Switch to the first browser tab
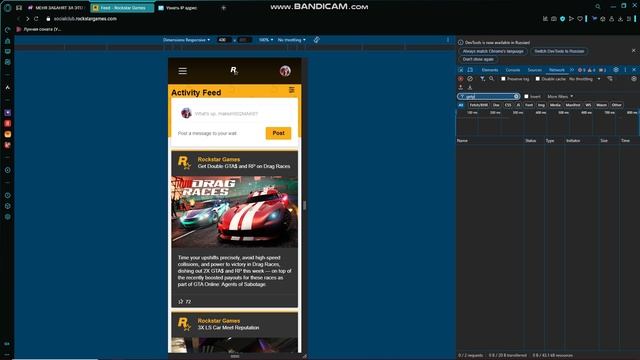640x360 pixels. [x=56, y=8]
